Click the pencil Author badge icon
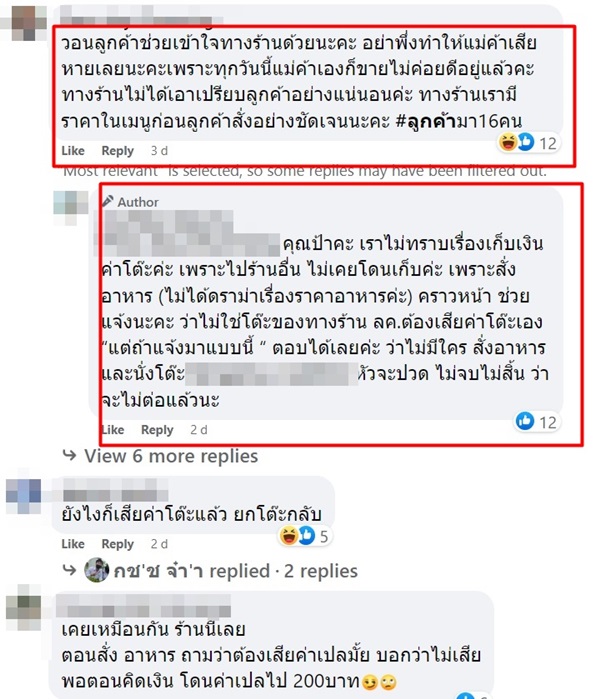 pyautogui.click(x=107, y=201)
